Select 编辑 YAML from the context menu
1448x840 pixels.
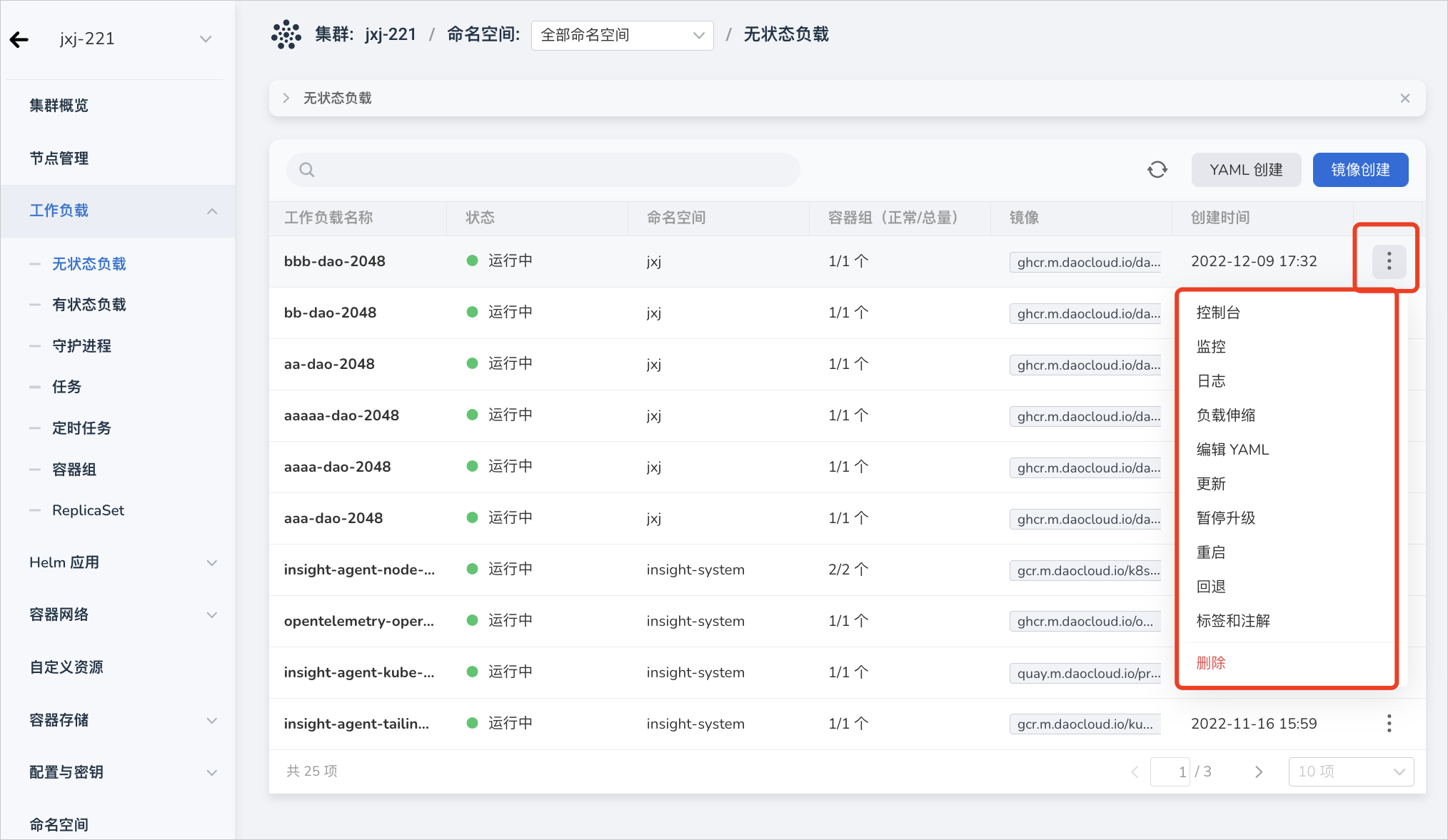[x=1232, y=450]
